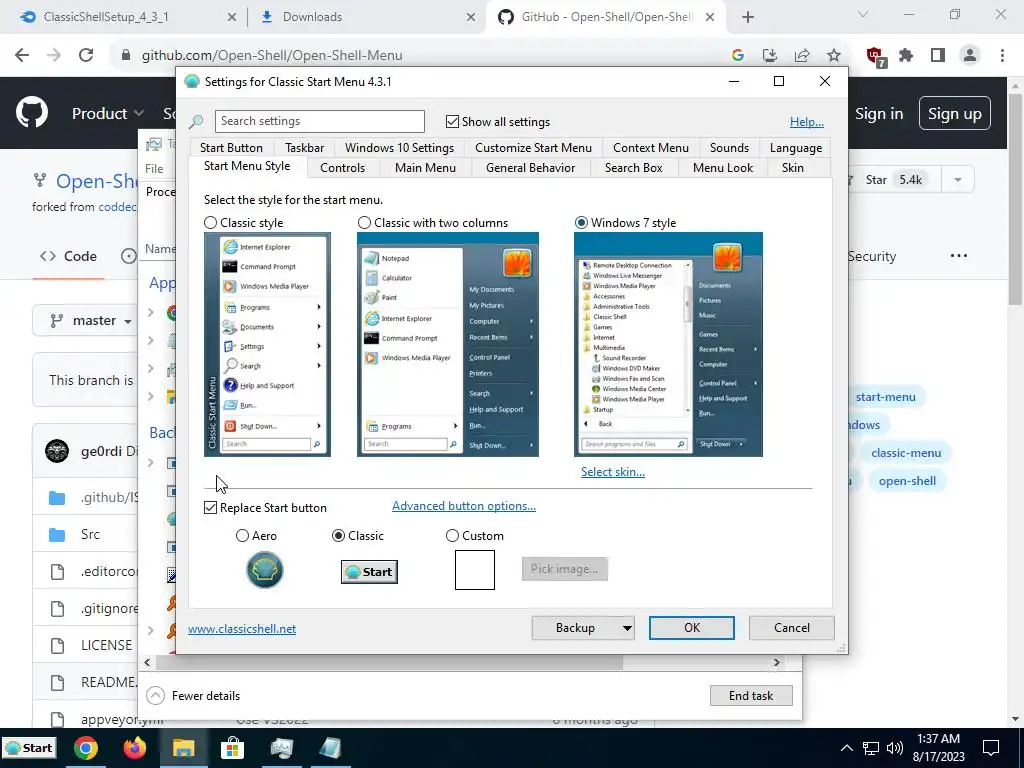Click the Google icon in address bar
Screen dimensions: 1024x768
(x=737, y=56)
